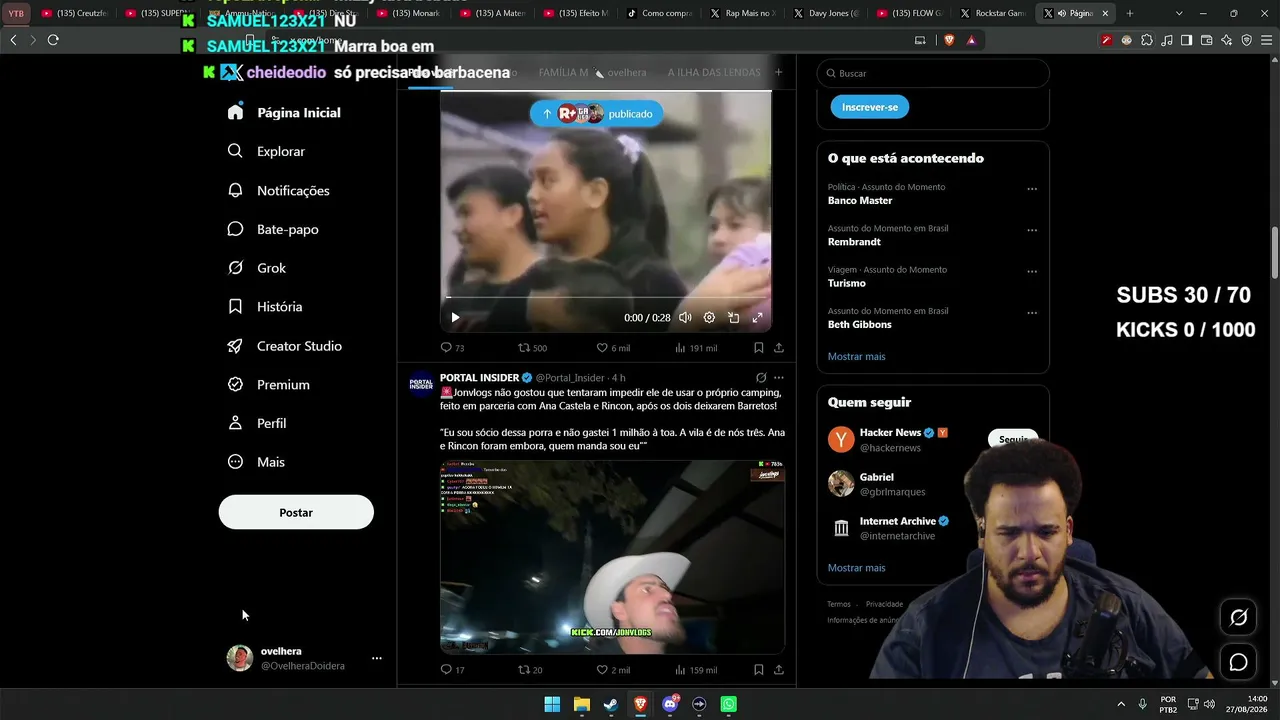Screen dimensions: 1280x720
Task: Open WhatsApp from the taskbar
Action: (x=729, y=704)
